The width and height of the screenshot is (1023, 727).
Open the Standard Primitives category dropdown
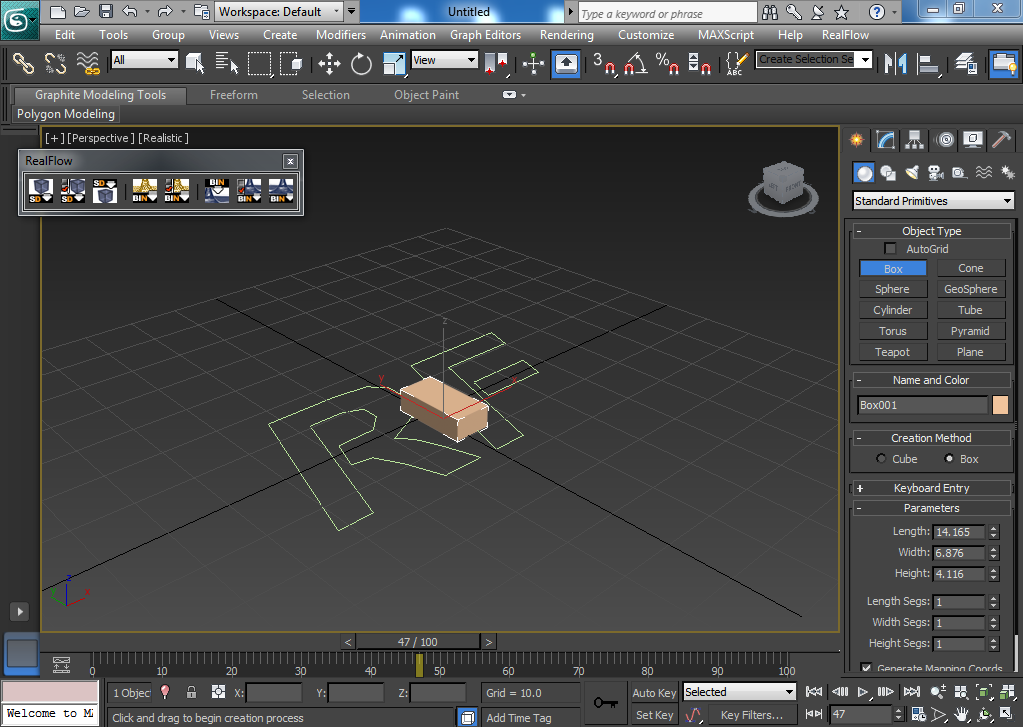tap(933, 201)
